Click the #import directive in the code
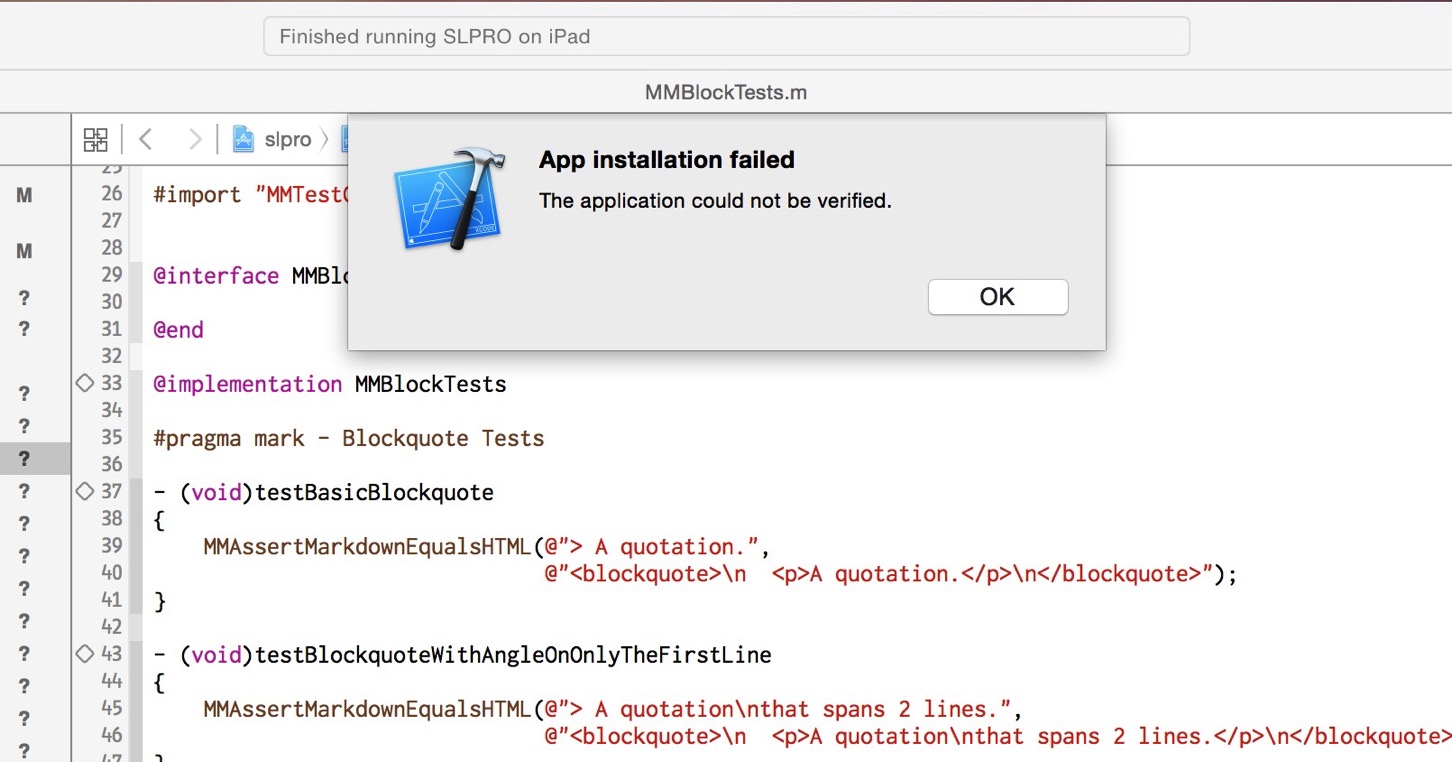The image size is (1452, 762). (x=197, y=195)
